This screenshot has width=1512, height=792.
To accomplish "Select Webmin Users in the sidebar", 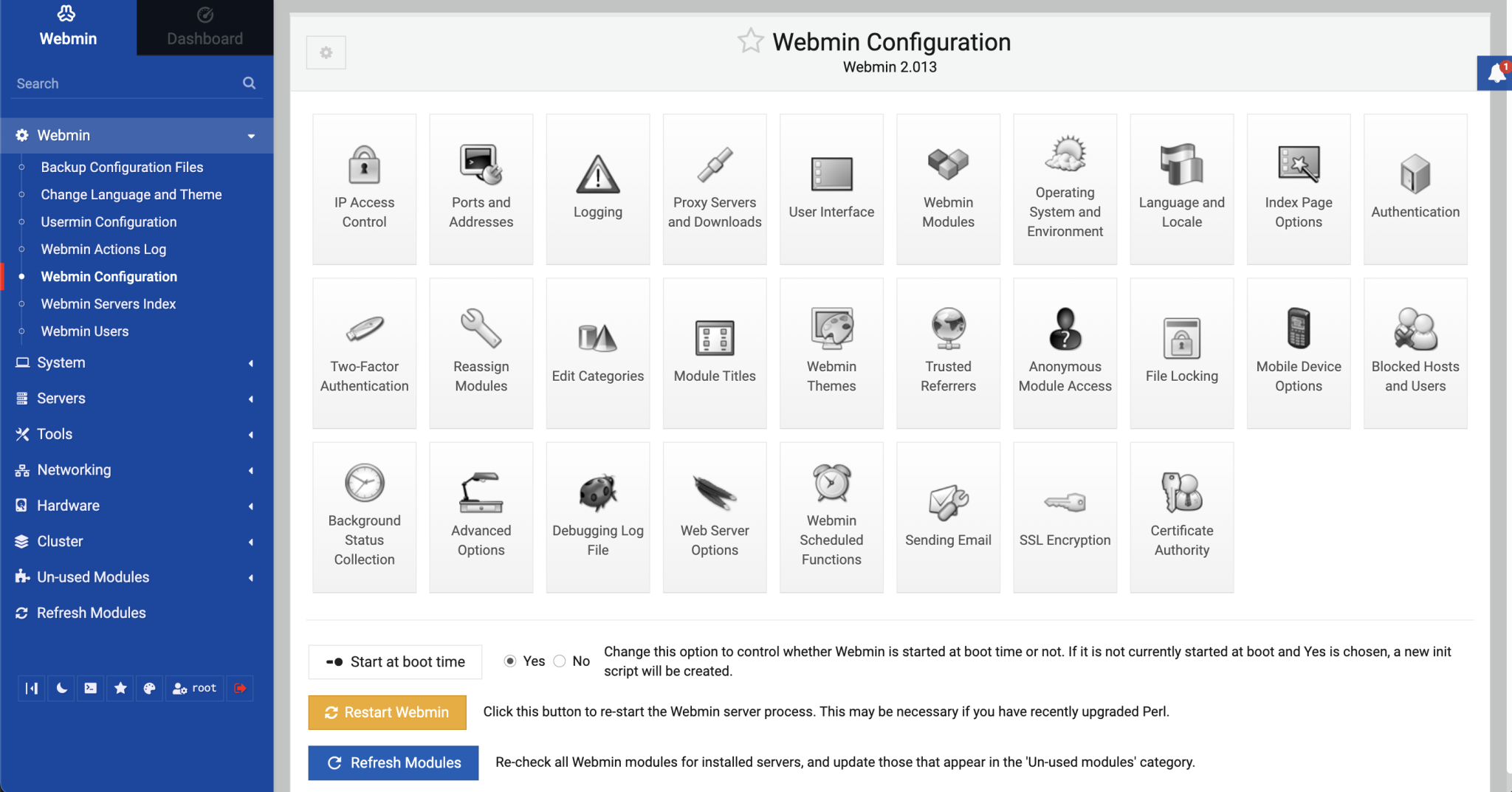I will click(x=85, y=331).
